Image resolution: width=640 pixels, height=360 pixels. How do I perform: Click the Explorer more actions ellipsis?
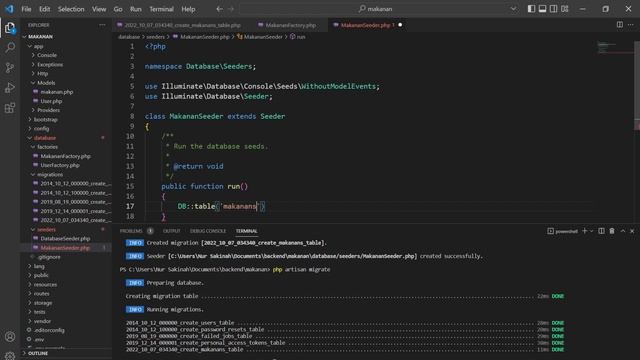coord(102,25)
